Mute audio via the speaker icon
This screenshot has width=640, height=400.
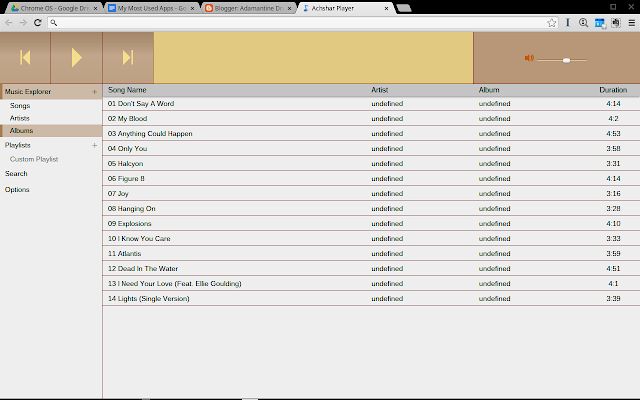coord(529,58)
